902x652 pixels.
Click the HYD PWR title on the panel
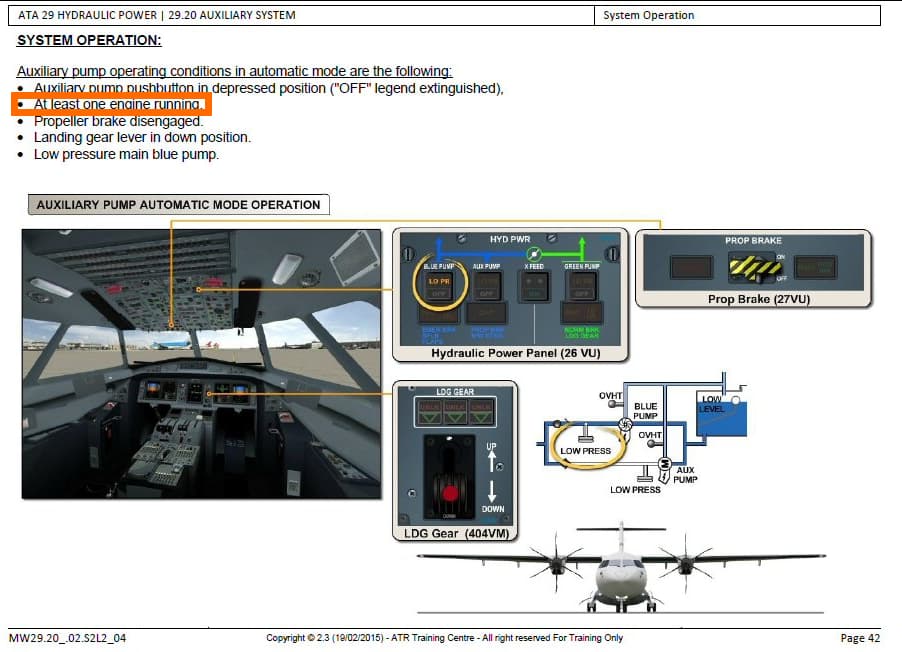(510, 239)
